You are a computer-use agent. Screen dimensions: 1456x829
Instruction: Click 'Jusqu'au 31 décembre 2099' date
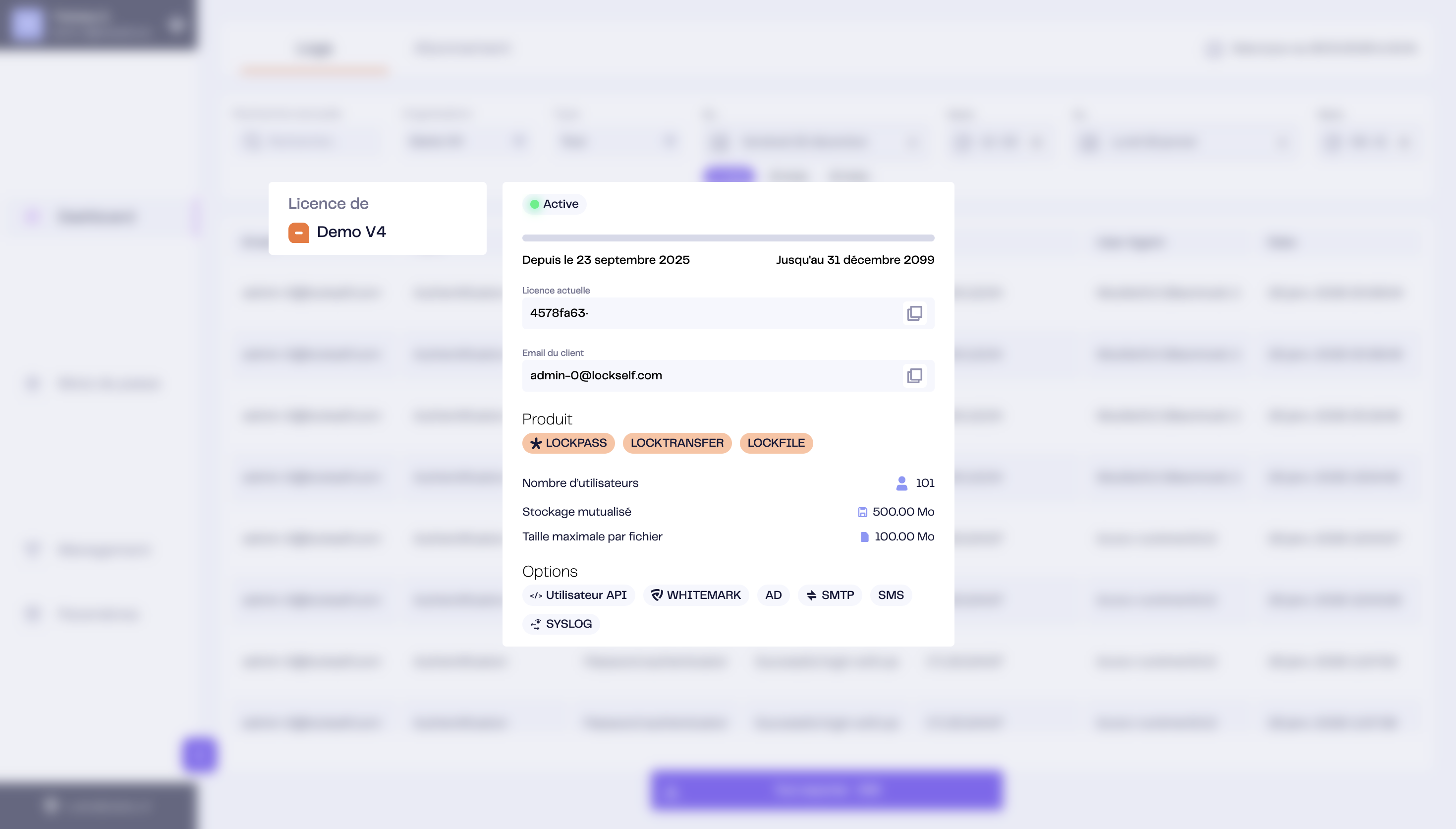coord(855,260)
